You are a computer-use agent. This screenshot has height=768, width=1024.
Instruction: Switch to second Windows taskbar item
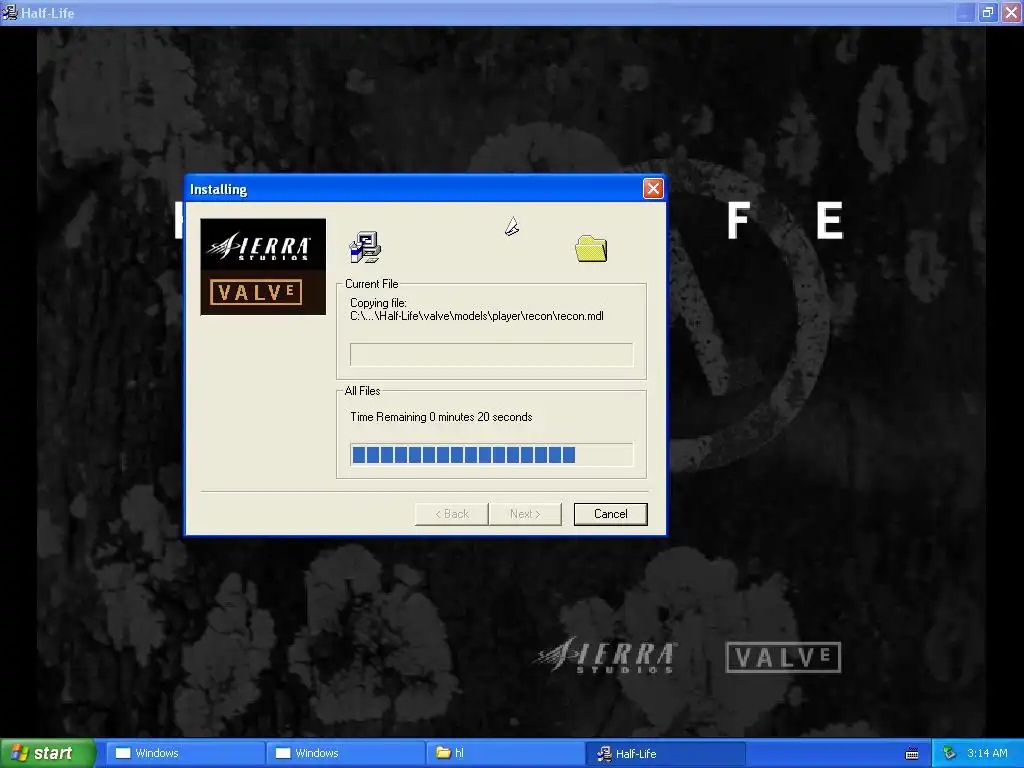coord(345,753)
